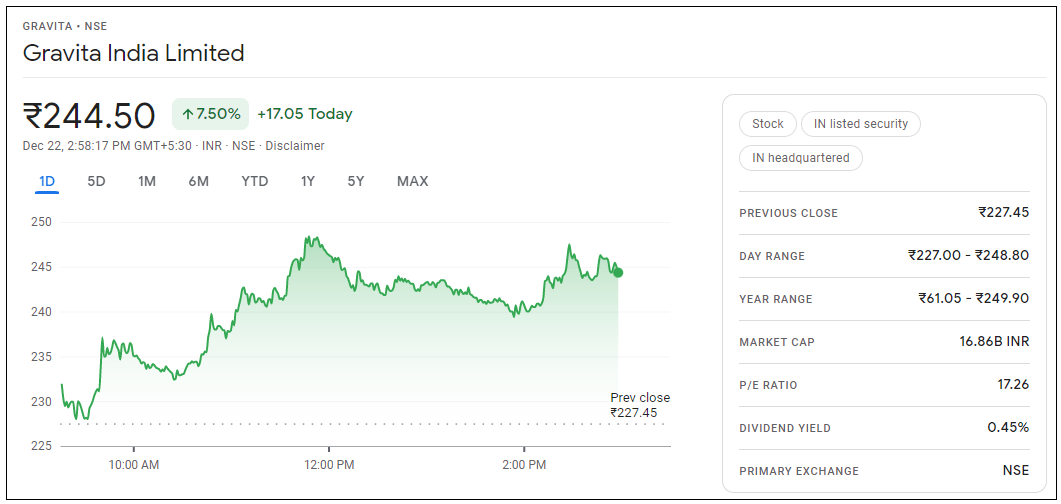The width and height of the screenshot is (1061, 504).
Task: Select the 1Y chart range
Action: click(308, 181)
